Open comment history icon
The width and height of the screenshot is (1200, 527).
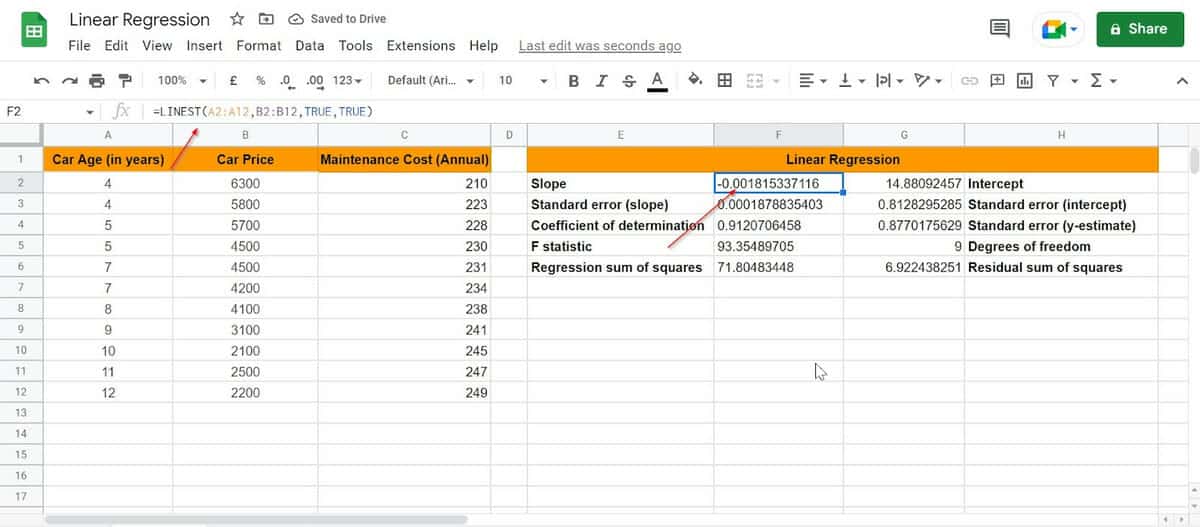[1000, 29]
